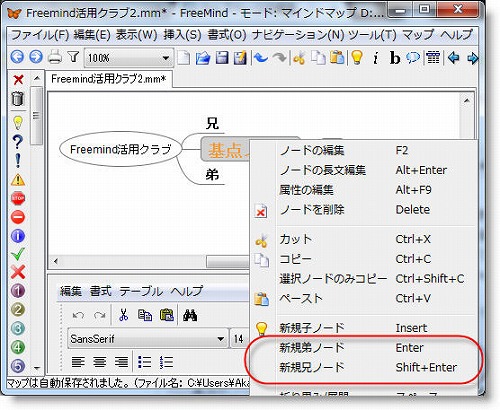Choose 選択ノードのみコピー in context menu
This screenshot has width=500, height=410.
pos(364,279)
